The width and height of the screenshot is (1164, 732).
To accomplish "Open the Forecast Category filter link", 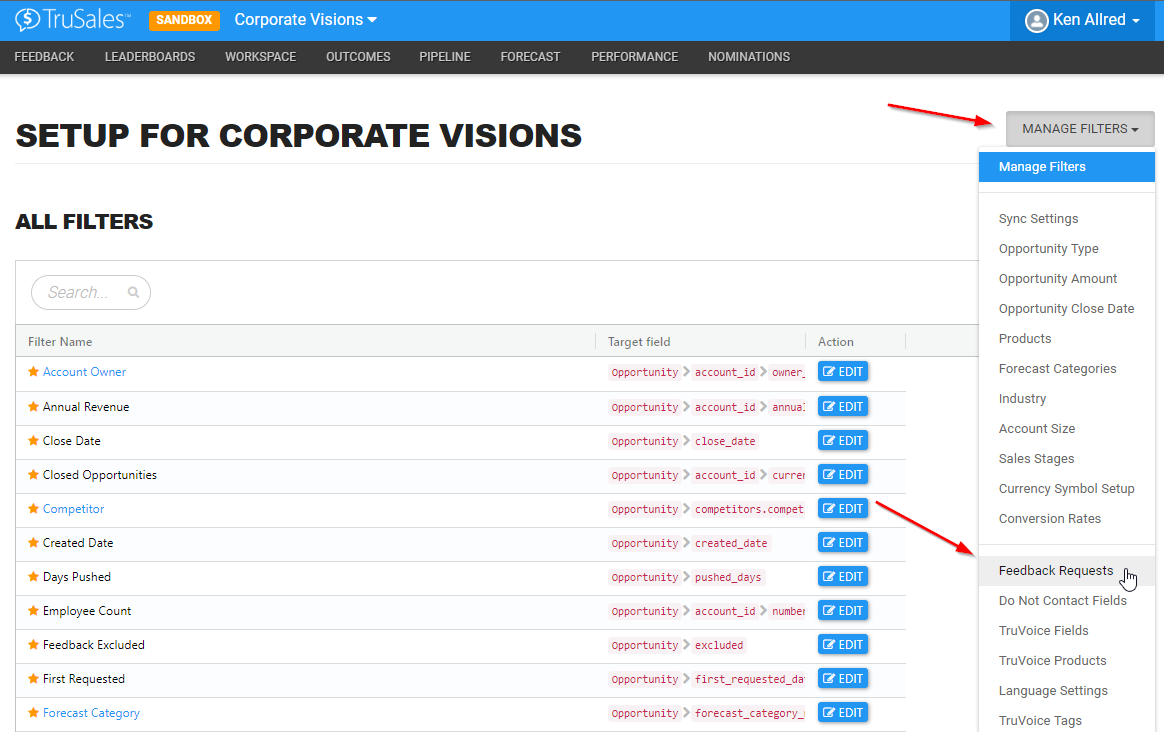I will pos(91,713).
